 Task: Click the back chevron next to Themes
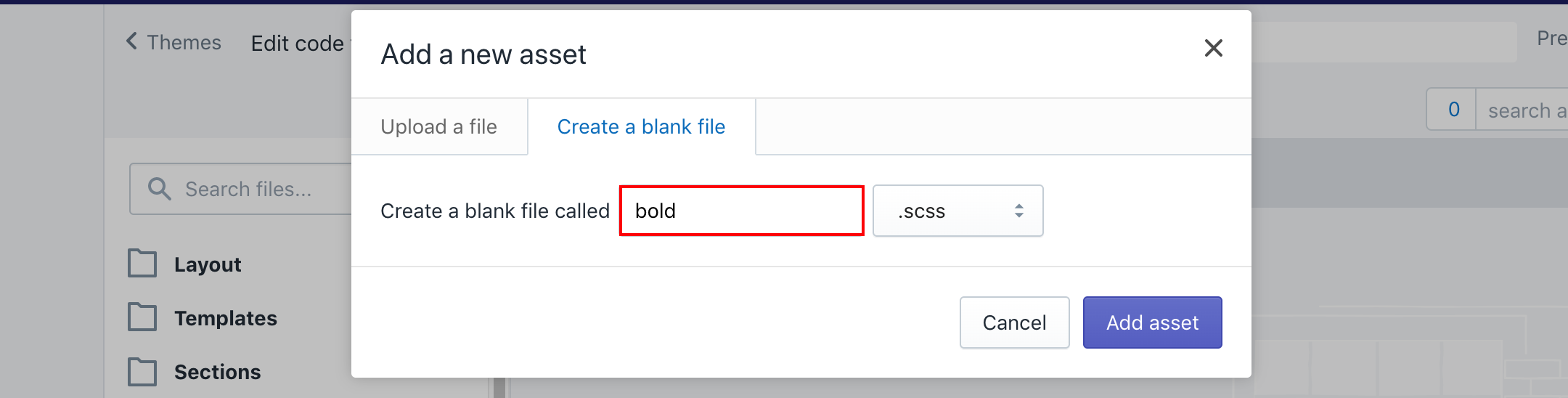131,41
